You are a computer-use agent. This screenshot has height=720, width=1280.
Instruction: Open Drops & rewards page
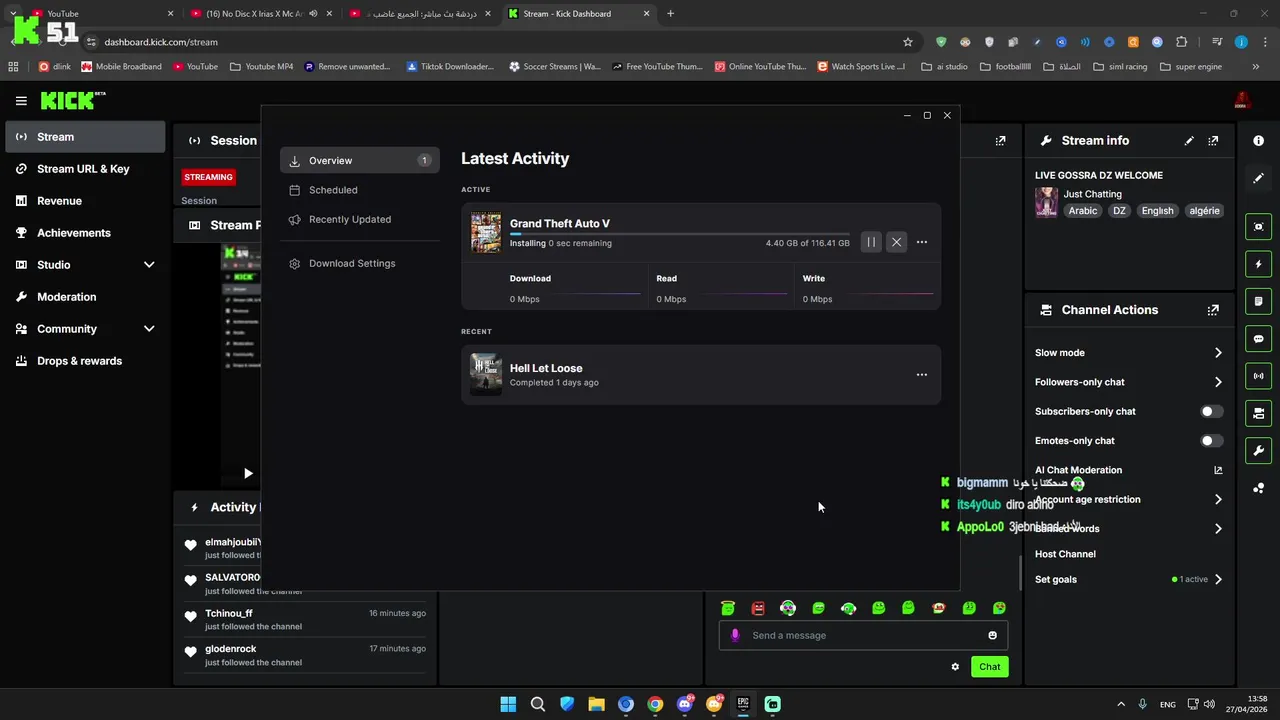85,361
